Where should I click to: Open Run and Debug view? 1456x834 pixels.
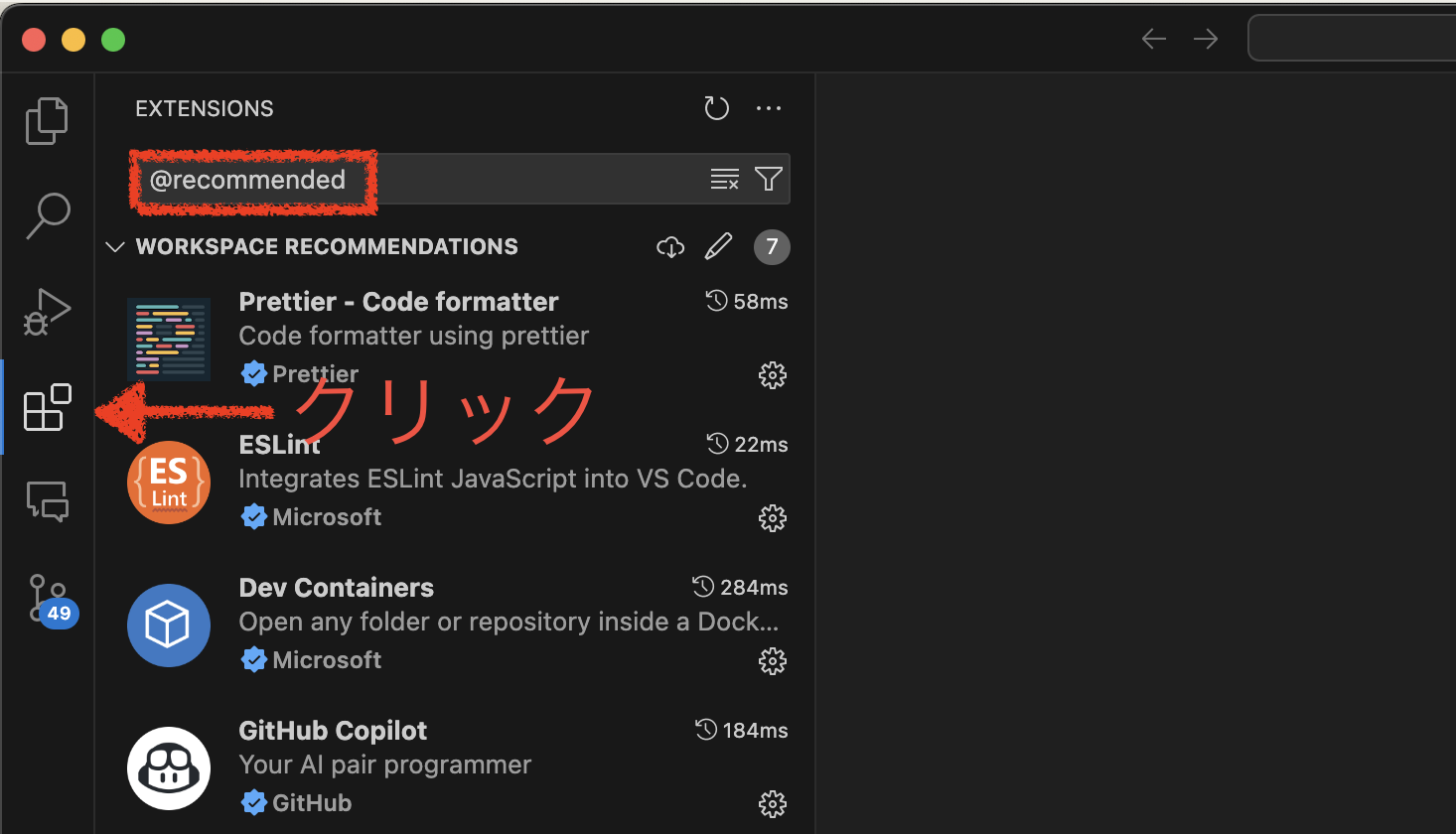coord(47,311)
